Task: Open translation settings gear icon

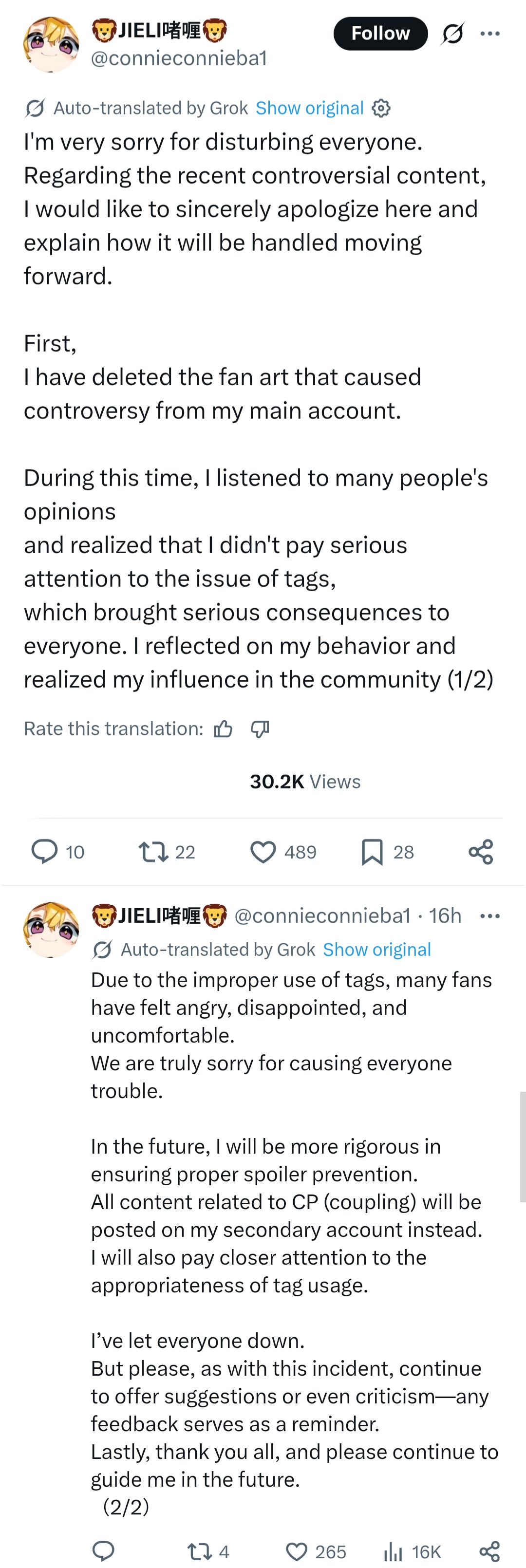Action: [381, 108]
